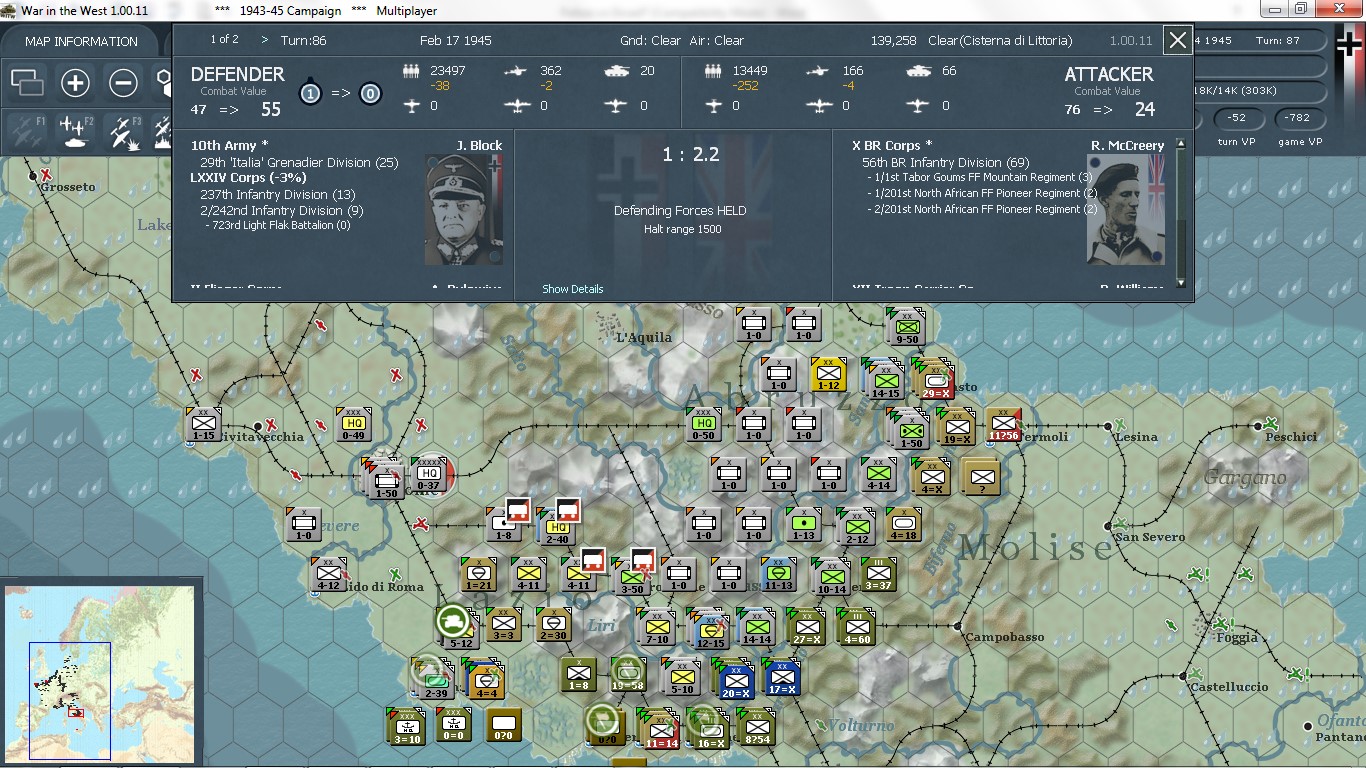This screenshot has height=768, width=1366.
Task: Select the F2 air recon mode icon
Action: [75, 132]
